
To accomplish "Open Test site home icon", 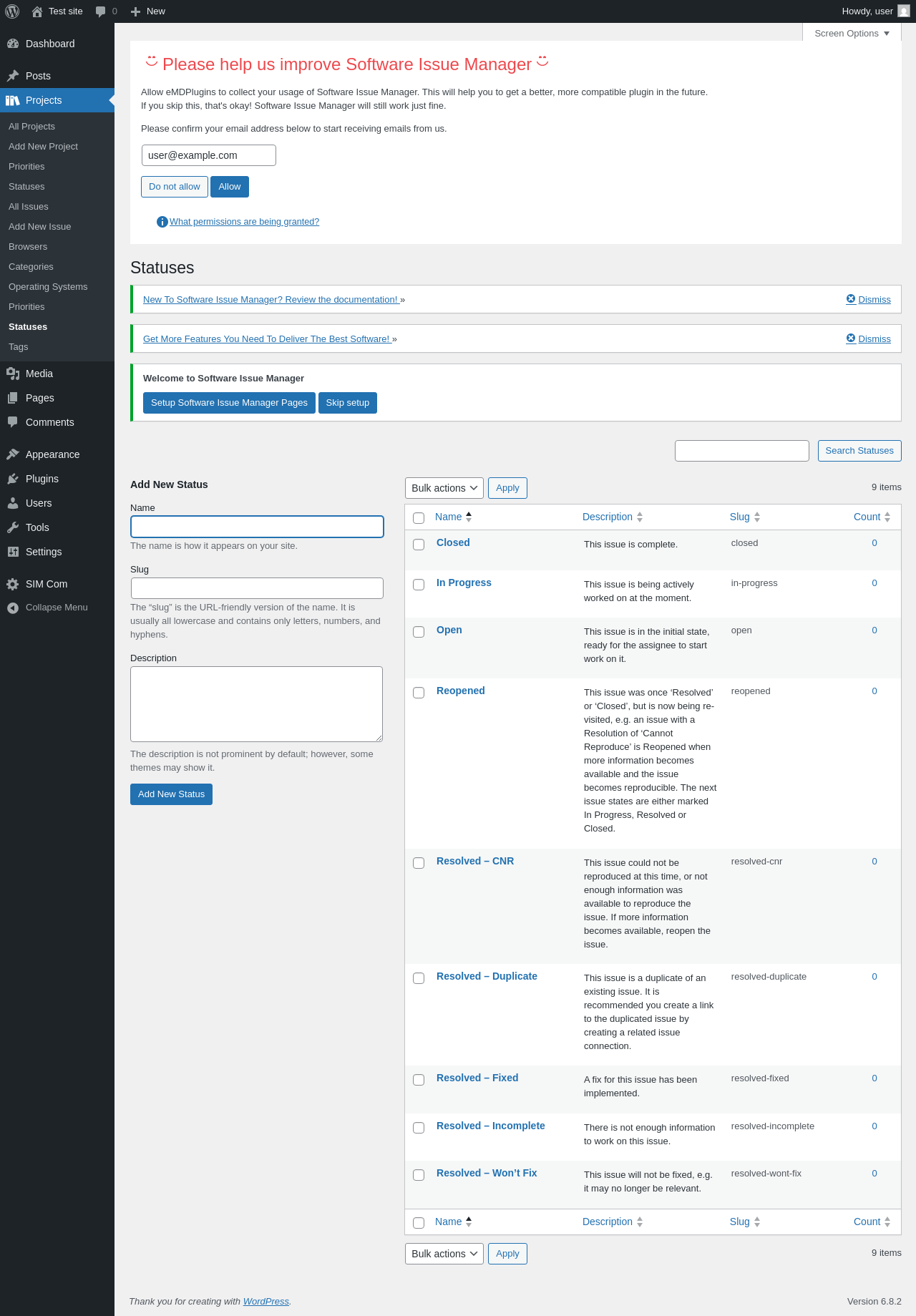I will click(37, 11).
